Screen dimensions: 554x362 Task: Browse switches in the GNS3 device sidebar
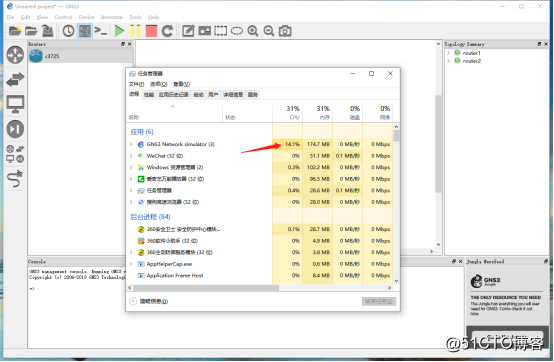click(15, 79)
